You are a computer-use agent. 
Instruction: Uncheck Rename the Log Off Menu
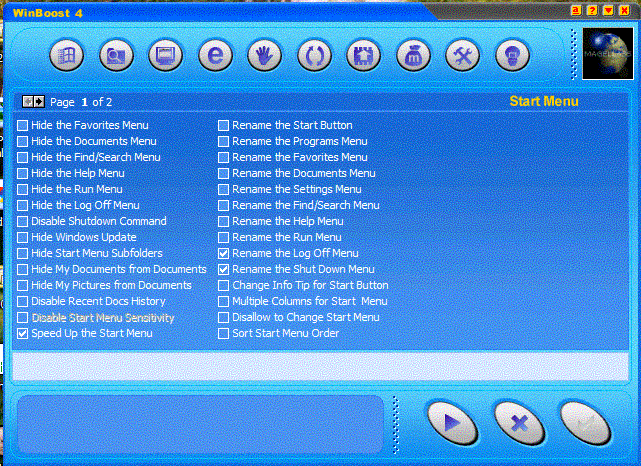pos(223,253)
